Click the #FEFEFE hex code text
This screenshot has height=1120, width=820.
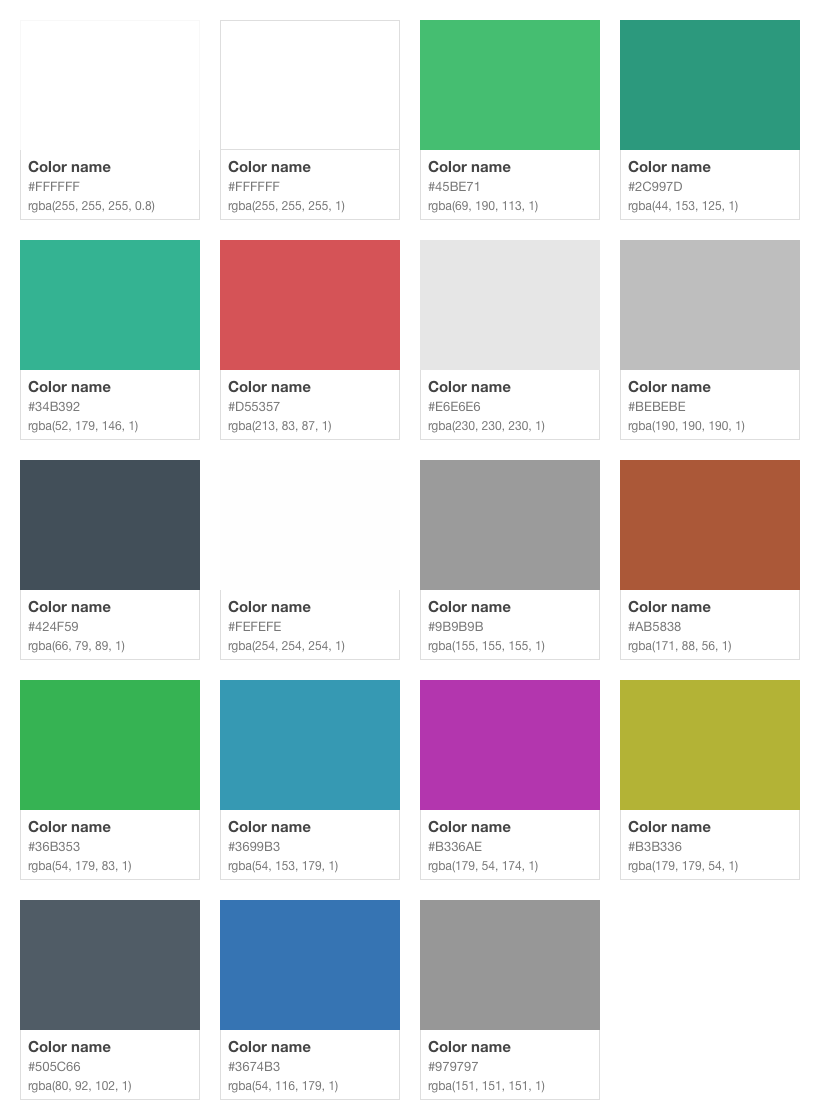click(255, 627)
